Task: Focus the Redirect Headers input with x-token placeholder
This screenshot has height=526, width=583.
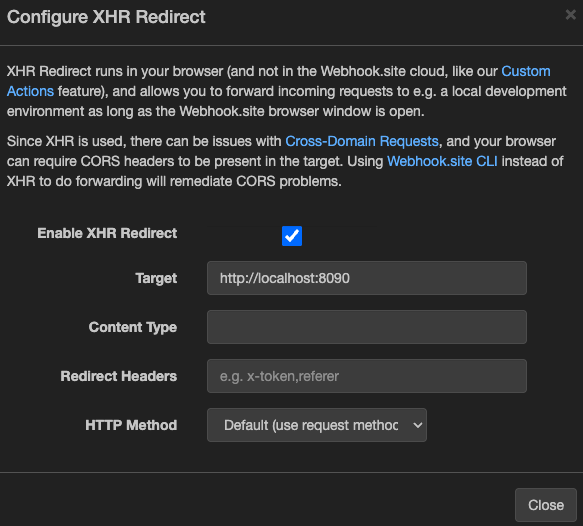Action: click(367, 376)
